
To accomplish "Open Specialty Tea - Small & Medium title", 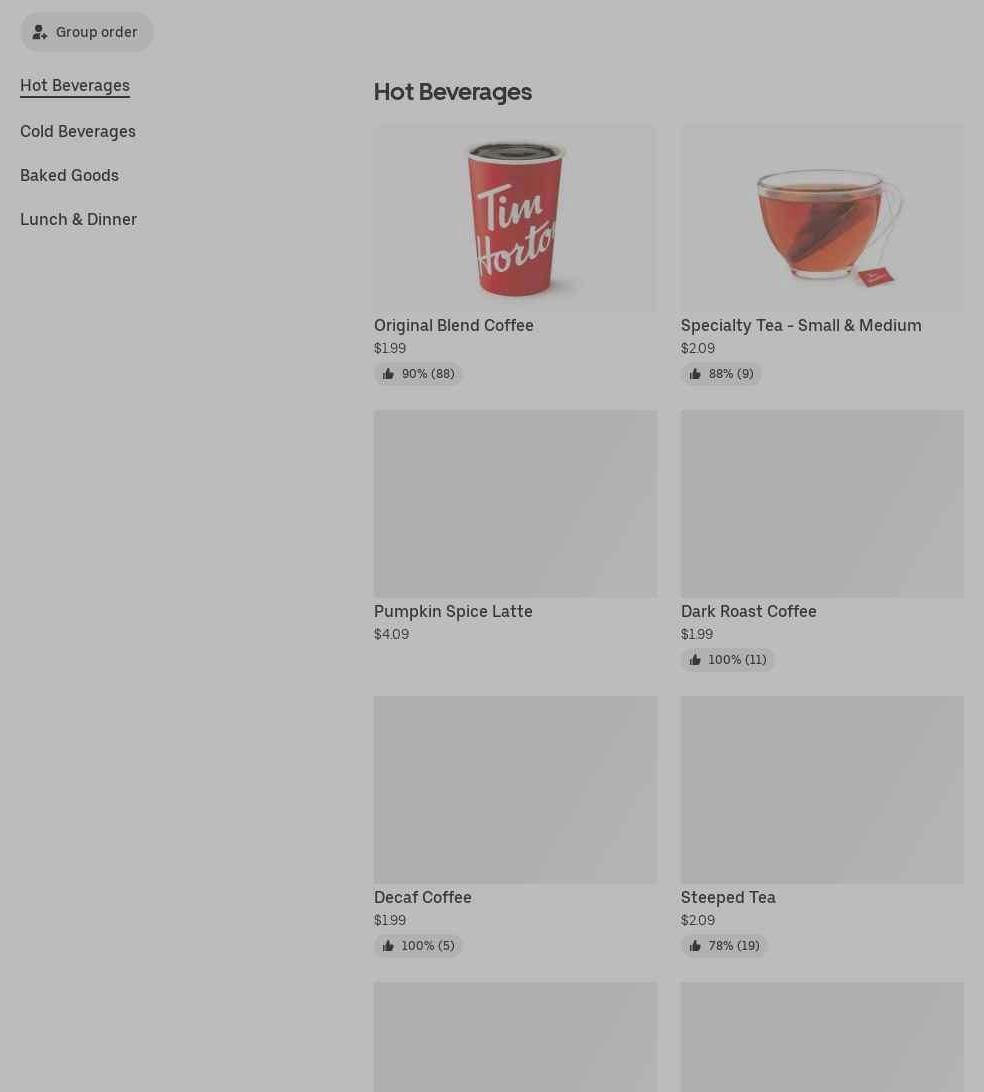I will pyautogui.click(x=802, y=325).
